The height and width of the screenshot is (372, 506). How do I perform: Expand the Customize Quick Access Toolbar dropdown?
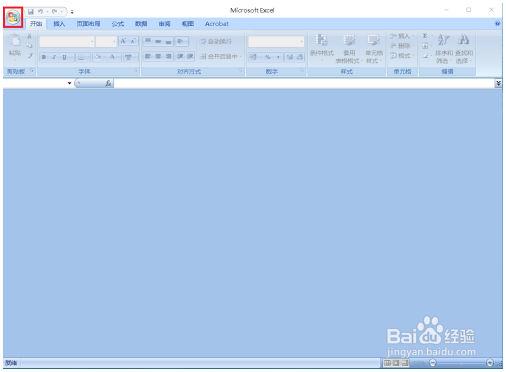coord(72,12)
